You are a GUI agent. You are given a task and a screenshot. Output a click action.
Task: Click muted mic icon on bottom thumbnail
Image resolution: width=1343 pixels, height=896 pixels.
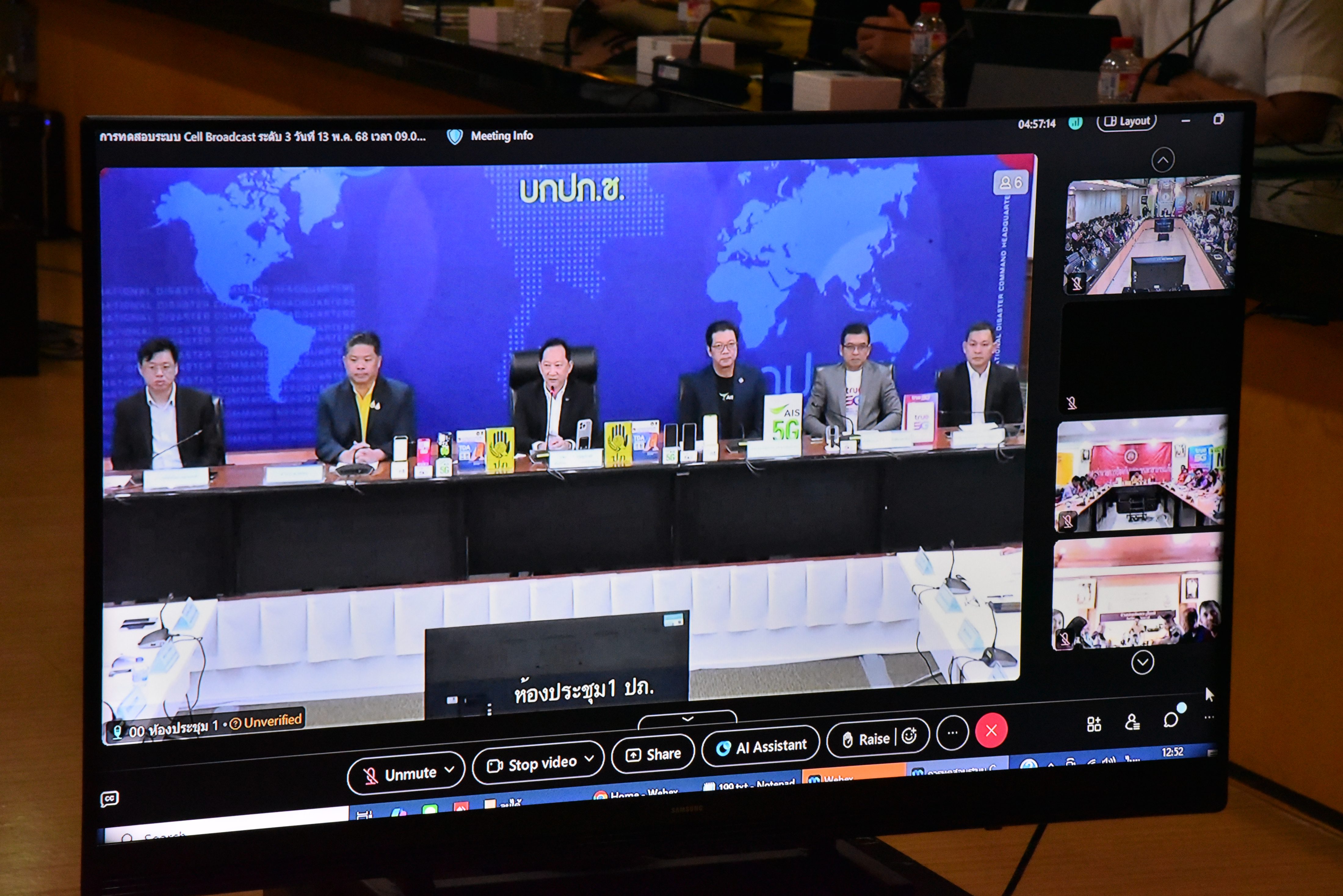pos(1064,639)
